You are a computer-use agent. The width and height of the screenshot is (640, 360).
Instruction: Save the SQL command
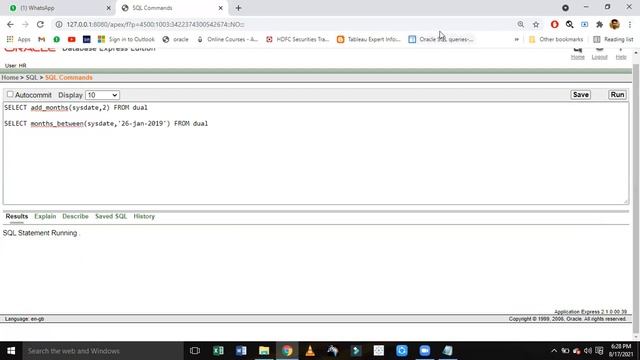tap(580, 95)
